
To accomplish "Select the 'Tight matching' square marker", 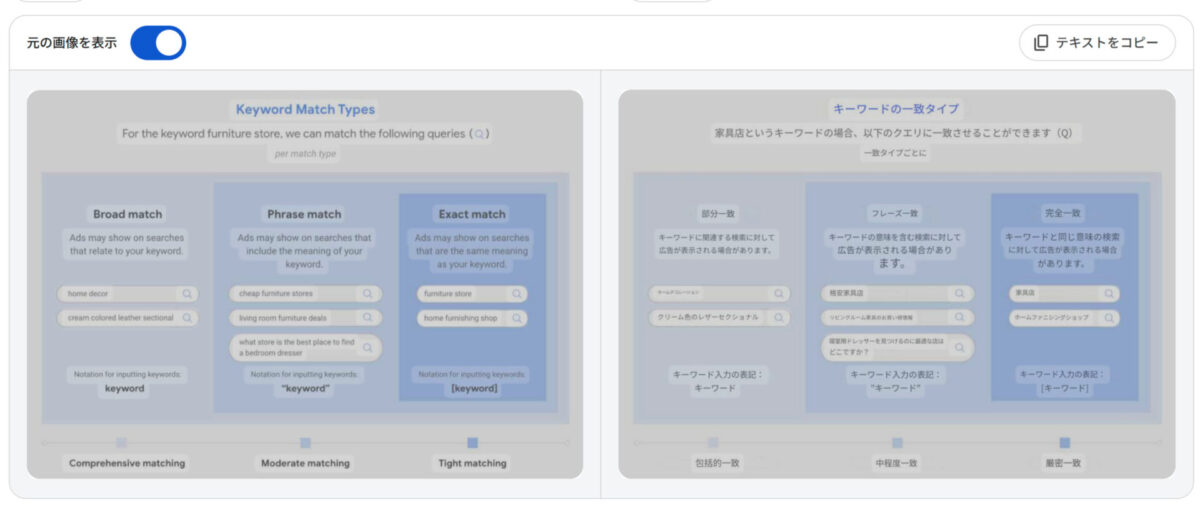I will point(472,442).
